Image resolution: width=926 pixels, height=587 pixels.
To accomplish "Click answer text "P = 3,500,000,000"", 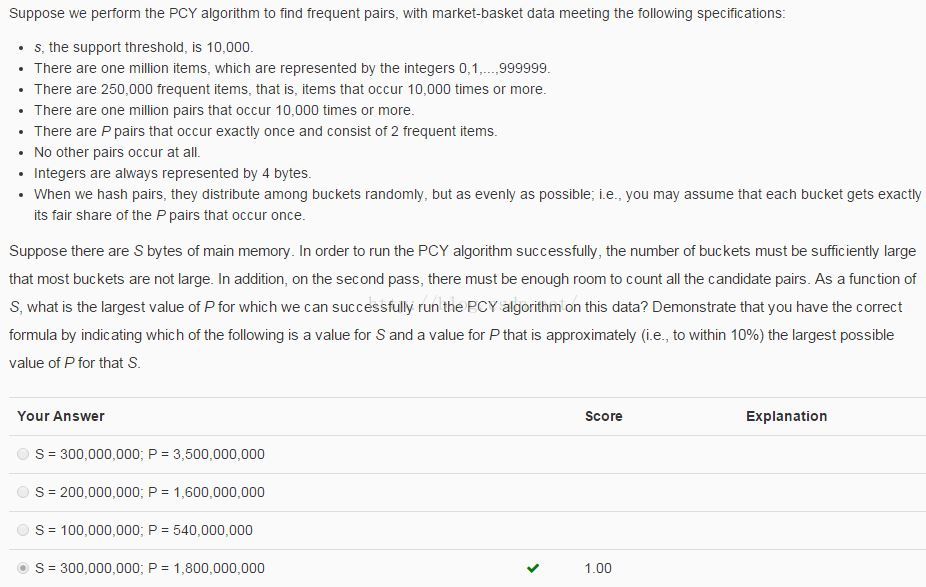I will pyautogui.click(x=206, y=454).
